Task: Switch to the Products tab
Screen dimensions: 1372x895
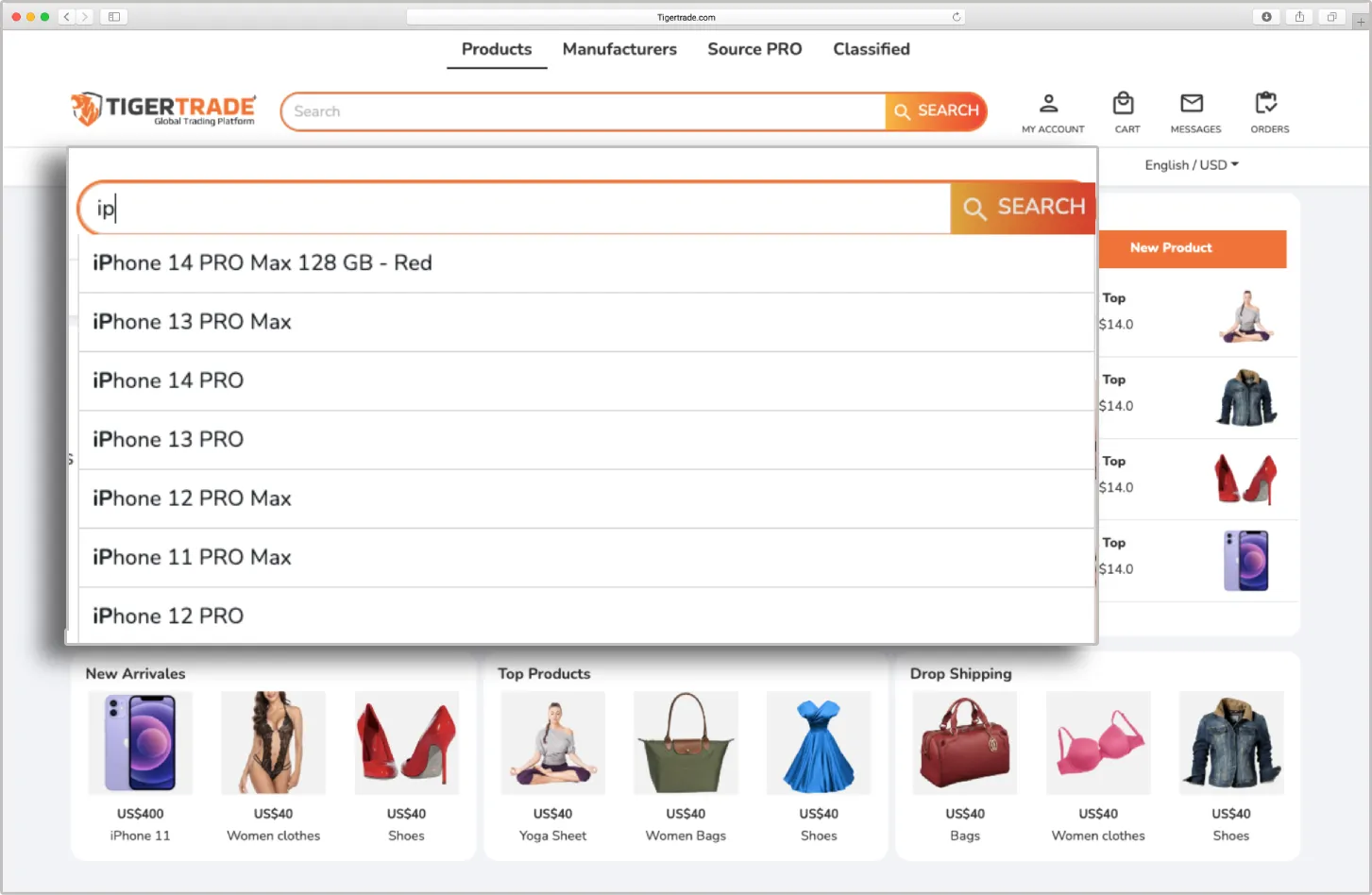Action: pos(497,49)
